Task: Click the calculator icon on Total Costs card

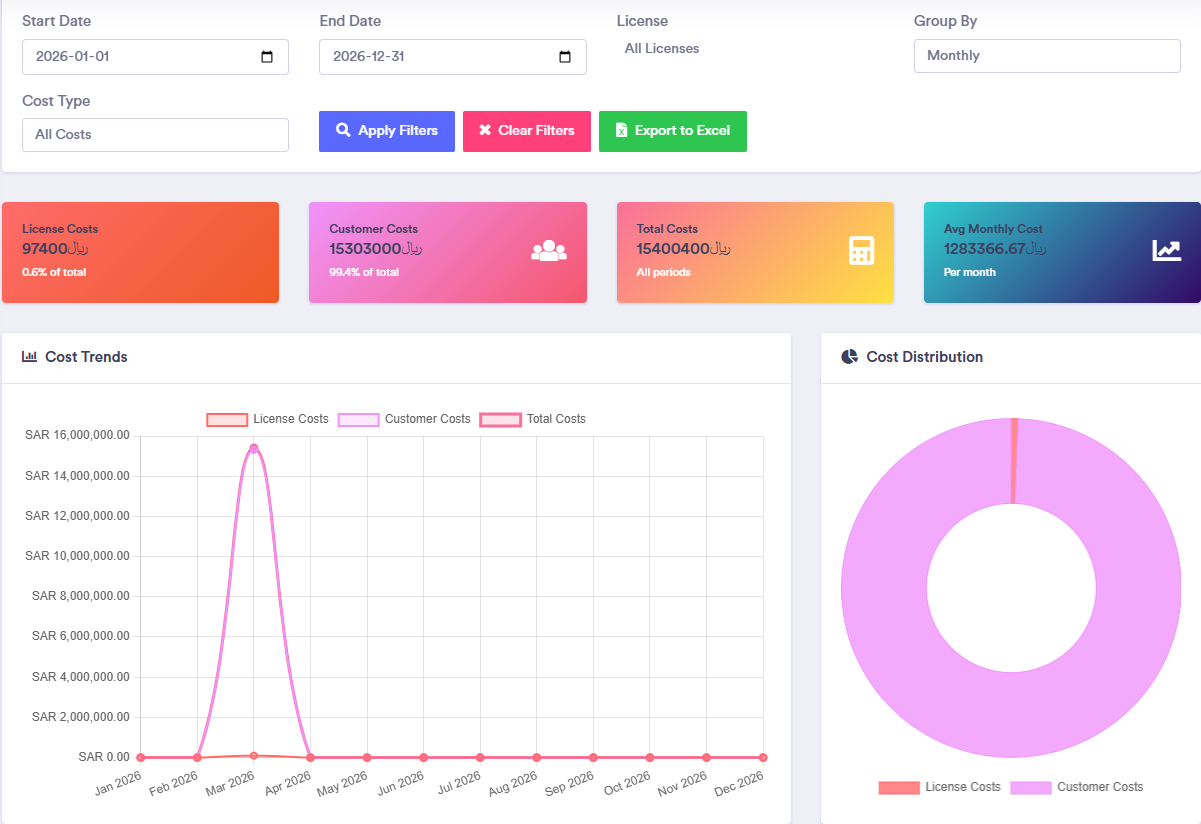Action: 861,251
